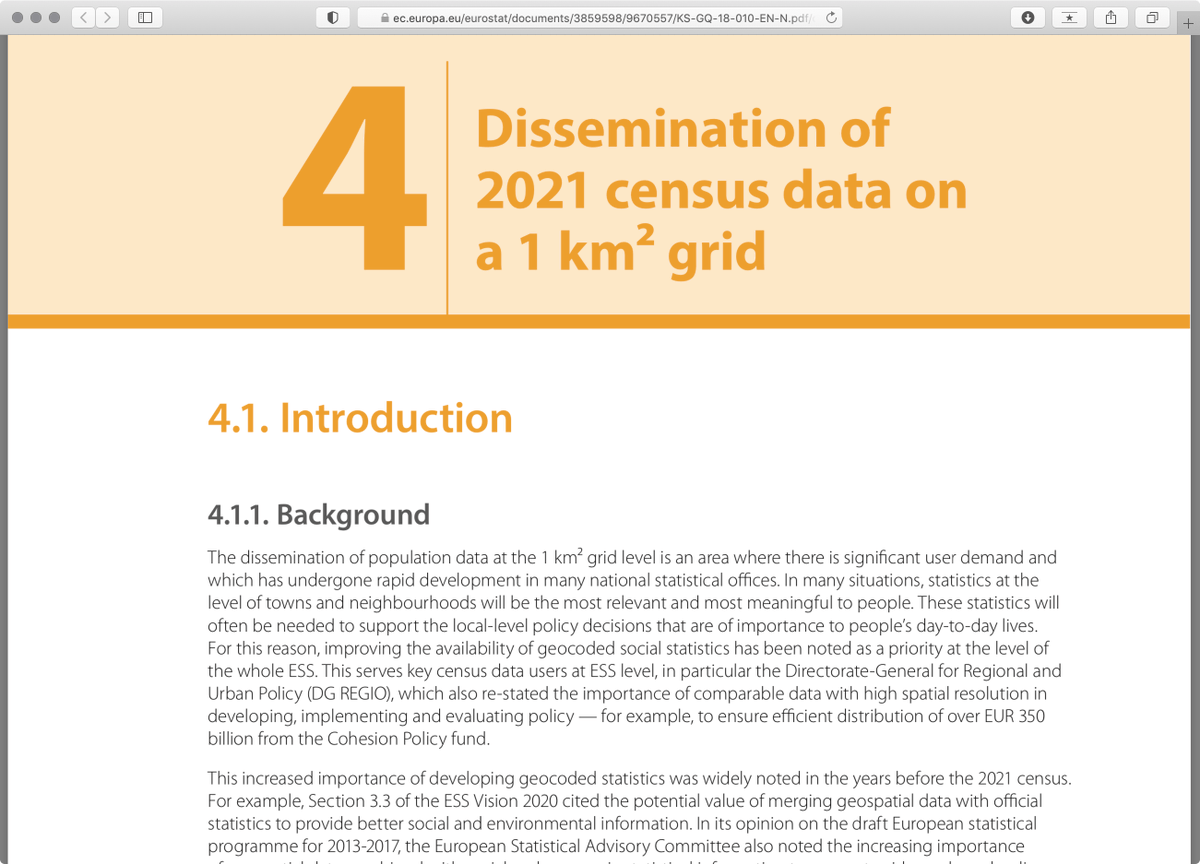Click the large orange chapter number 4

[x=354, y=181]
